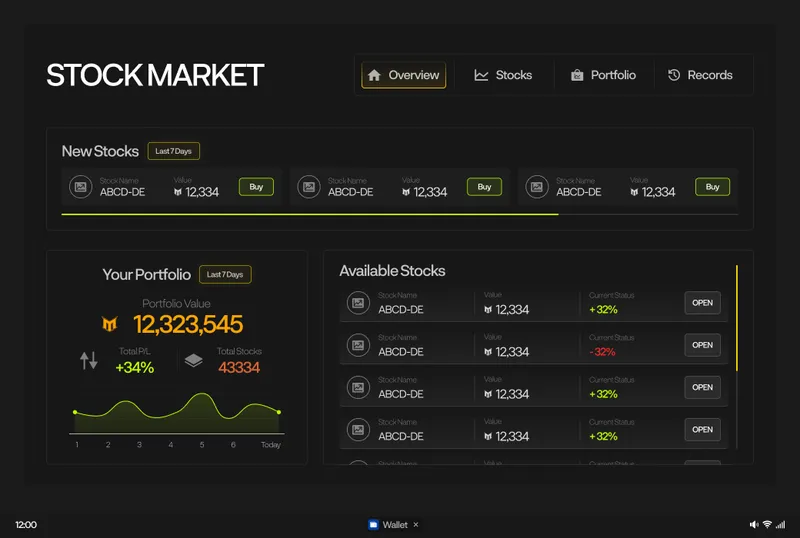Click the Today label on chart axis

pos(271,445)
